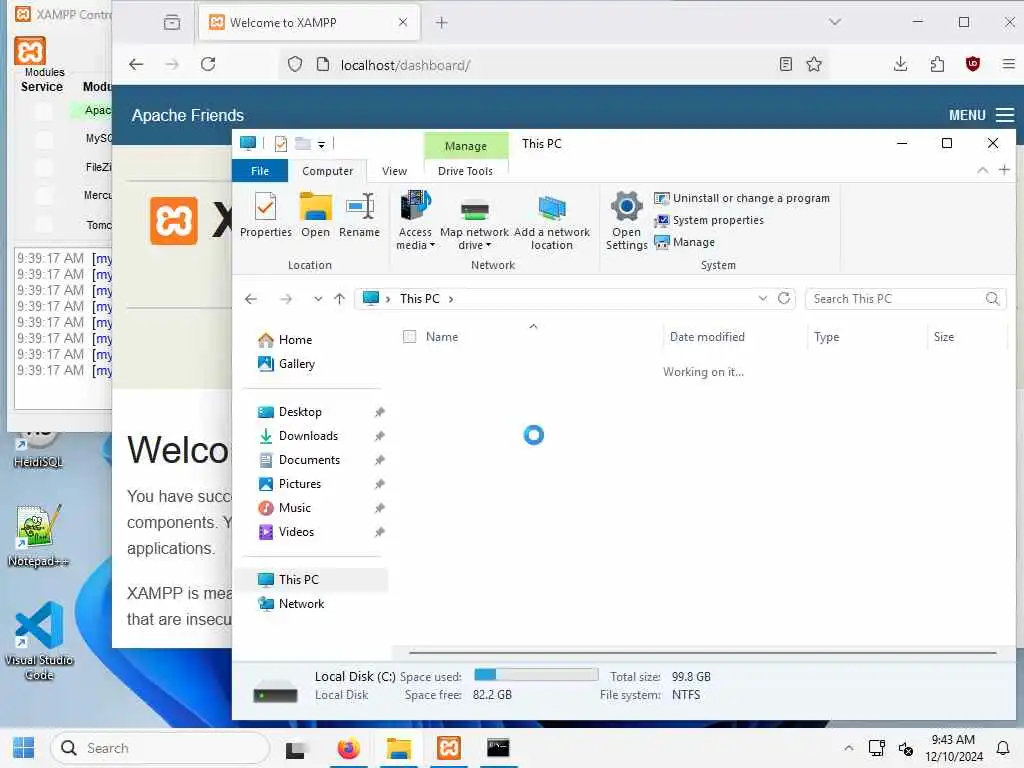The height and width of the screenshot is (768, 1024).
Task: Expand the address bar history dropdown
Action: (x=762, y=298)
